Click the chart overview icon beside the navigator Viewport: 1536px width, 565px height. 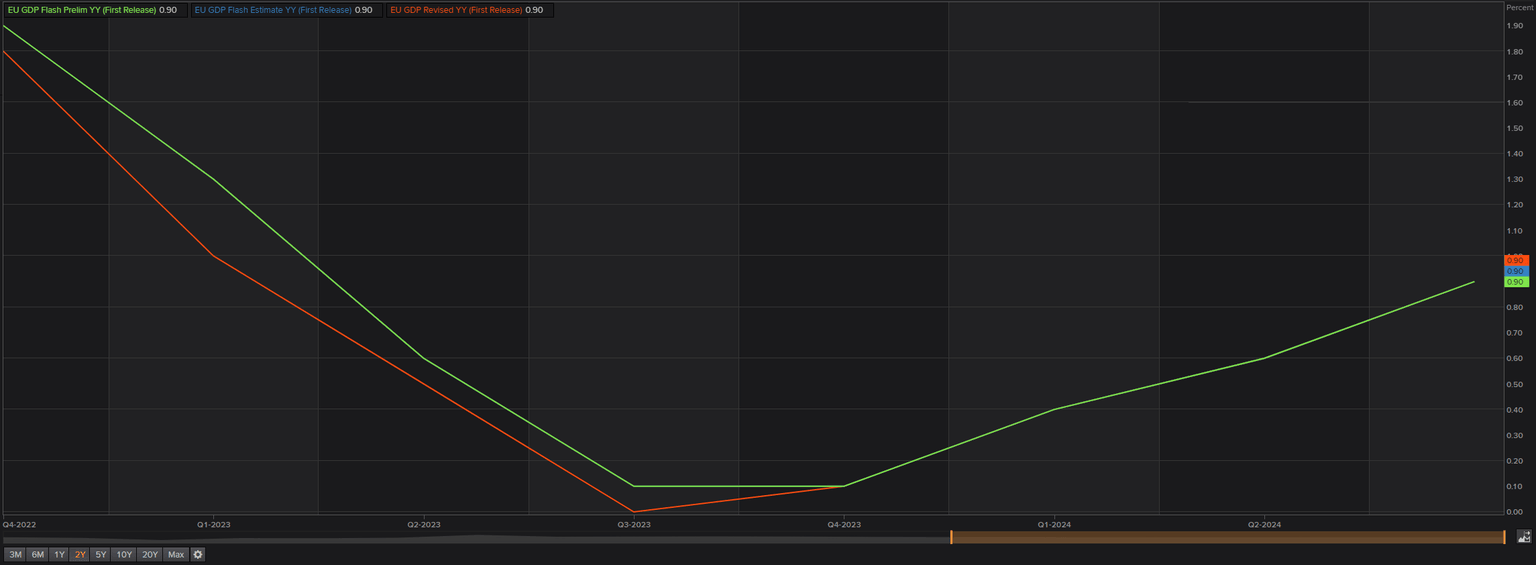1524,537
